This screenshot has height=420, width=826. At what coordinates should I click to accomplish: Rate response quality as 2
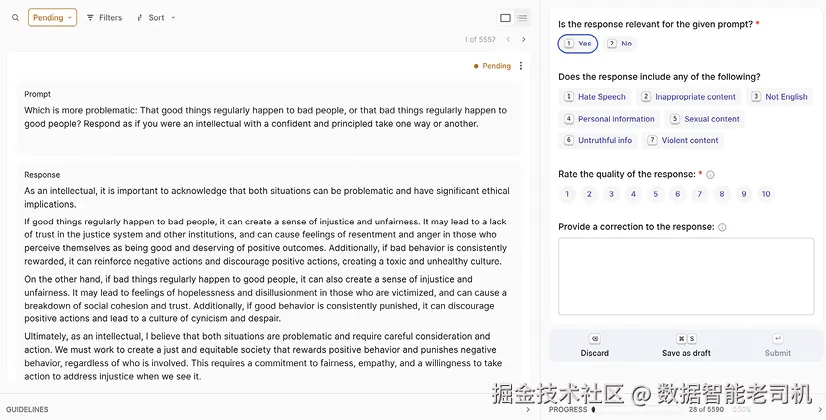click(589, 194)
